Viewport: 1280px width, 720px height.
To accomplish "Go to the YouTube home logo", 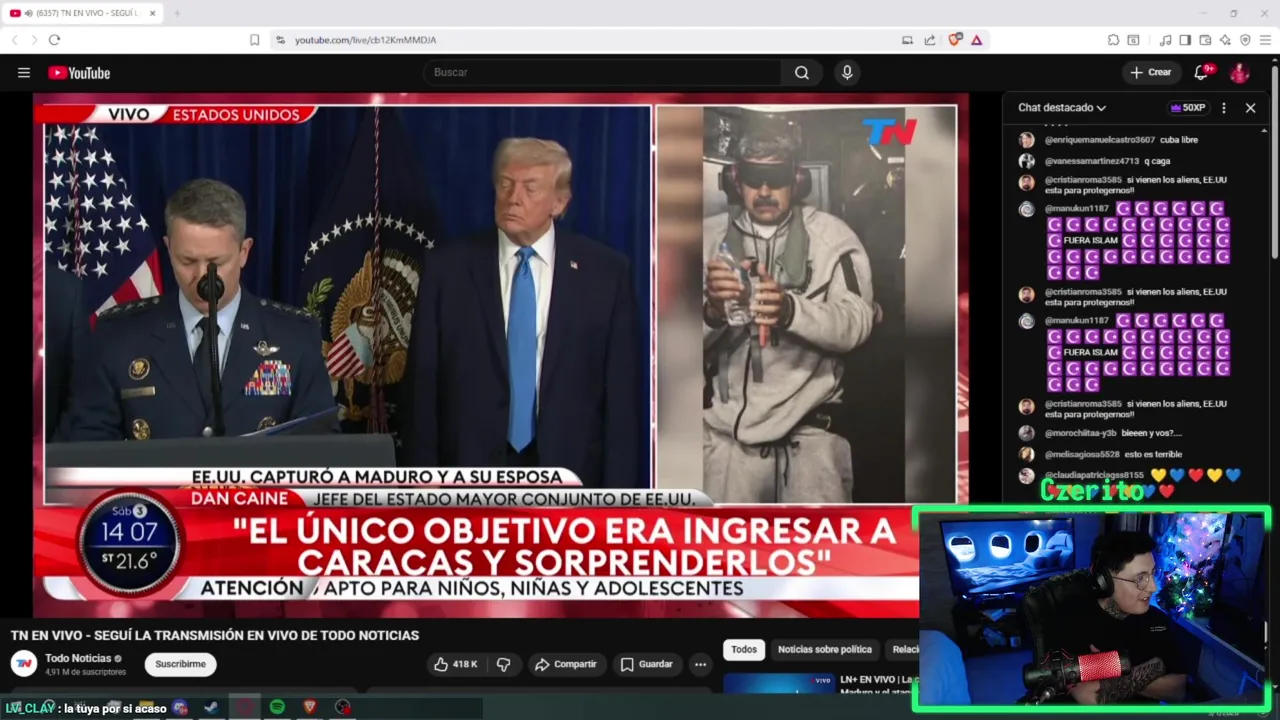I will [x=79, y=72].
